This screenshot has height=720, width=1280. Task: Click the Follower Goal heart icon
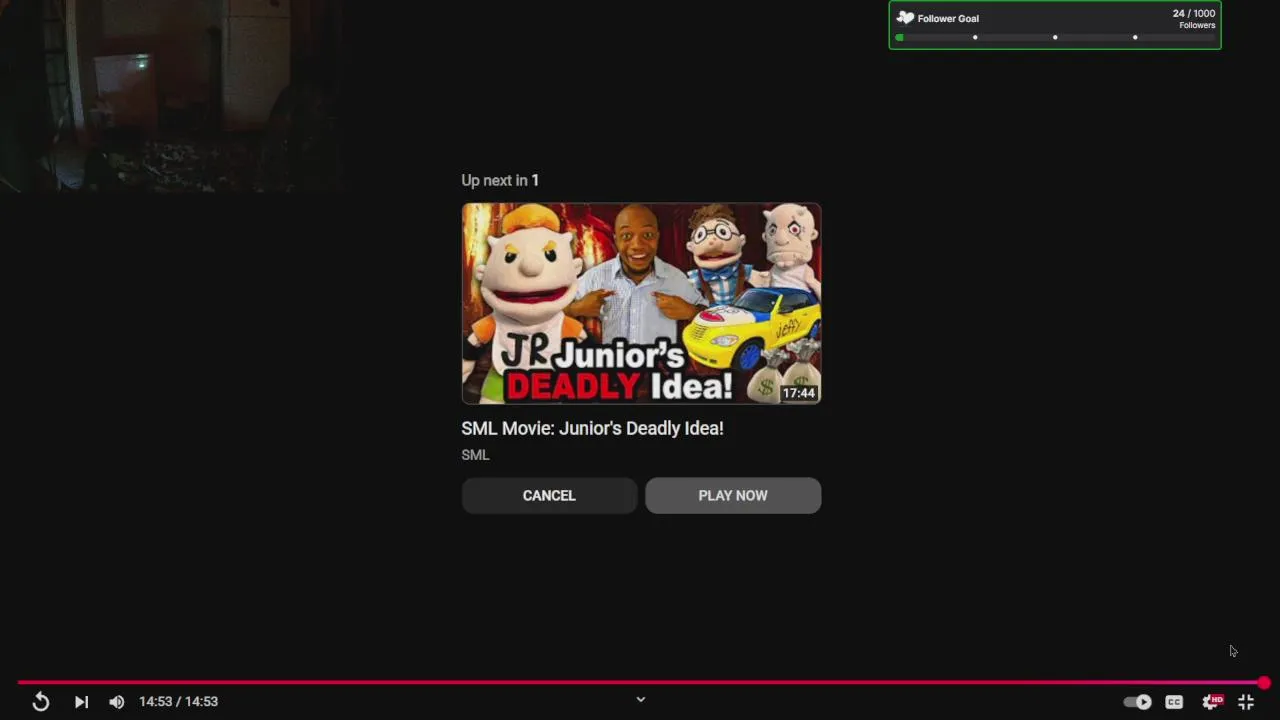click(905, 18)
